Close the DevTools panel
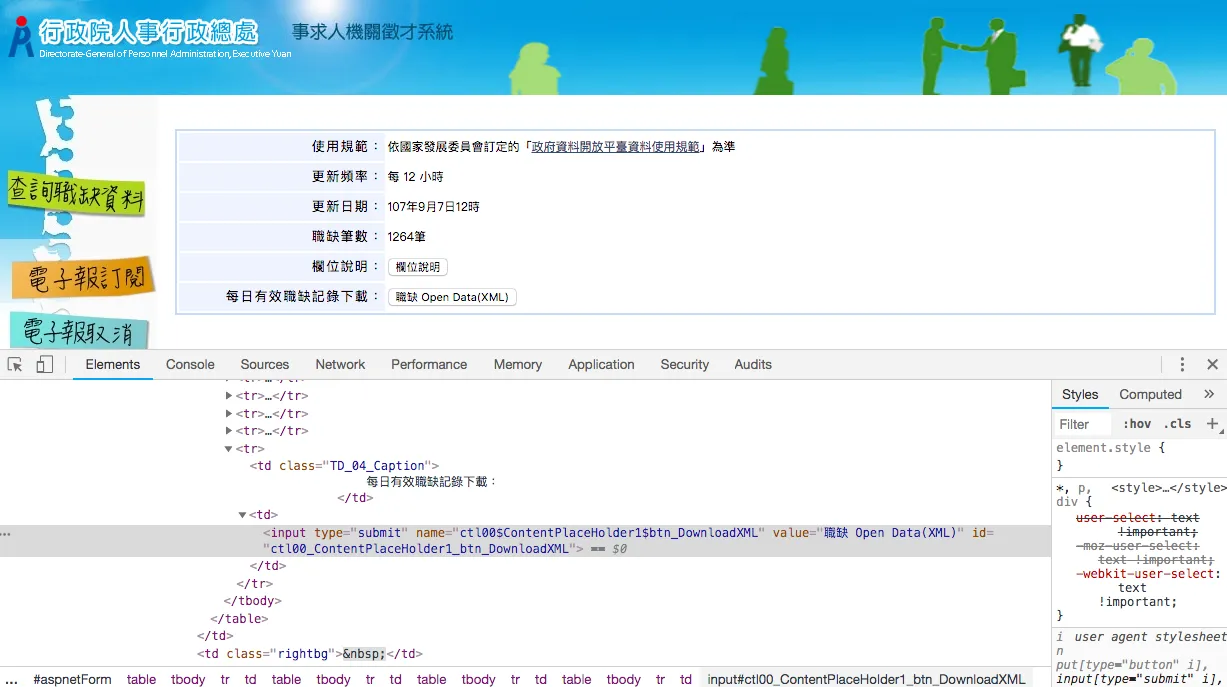Screen dimensions: 1227x687 [1212, 365]
